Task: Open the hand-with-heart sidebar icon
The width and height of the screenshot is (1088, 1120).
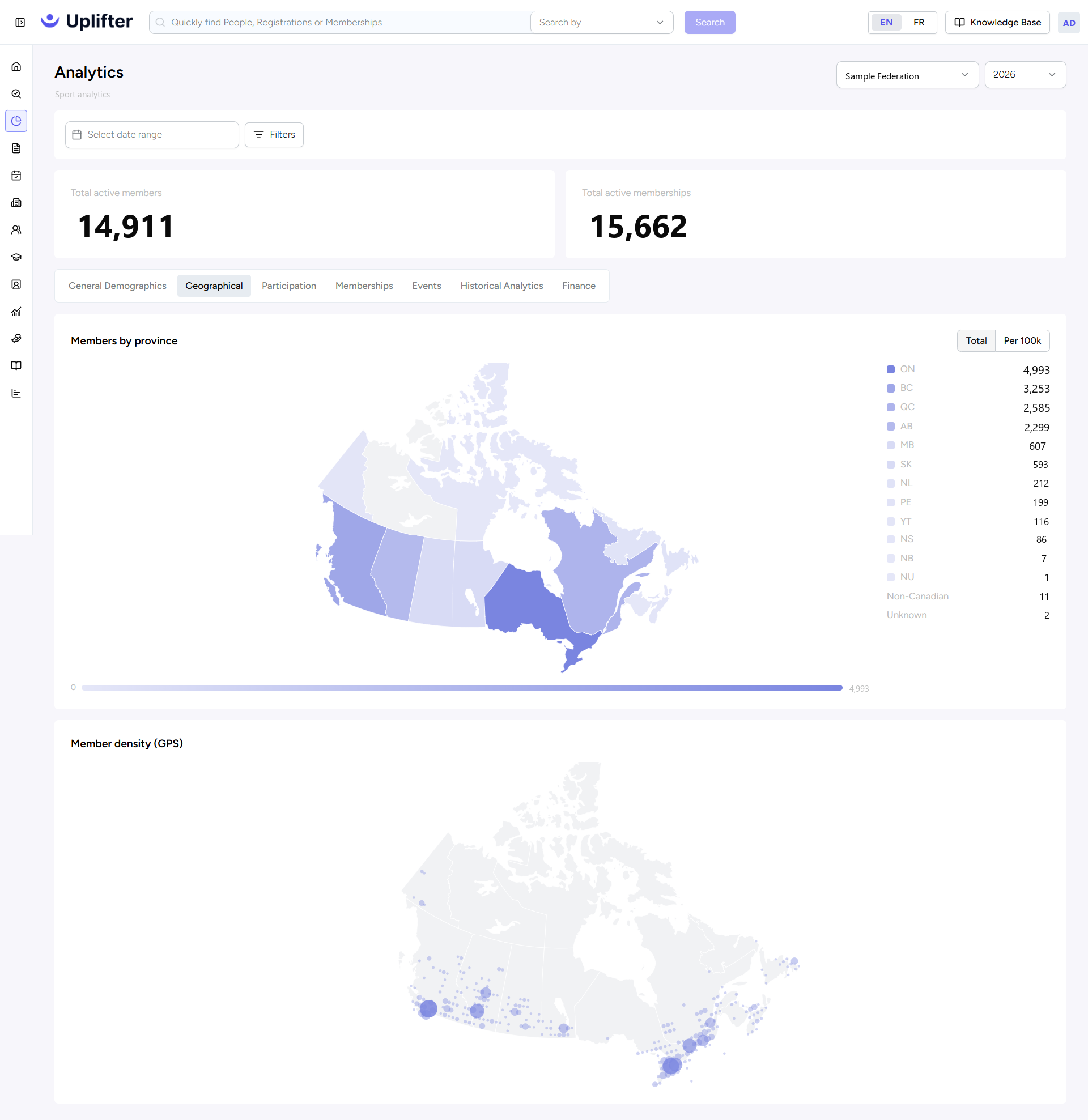Action: 16,338
